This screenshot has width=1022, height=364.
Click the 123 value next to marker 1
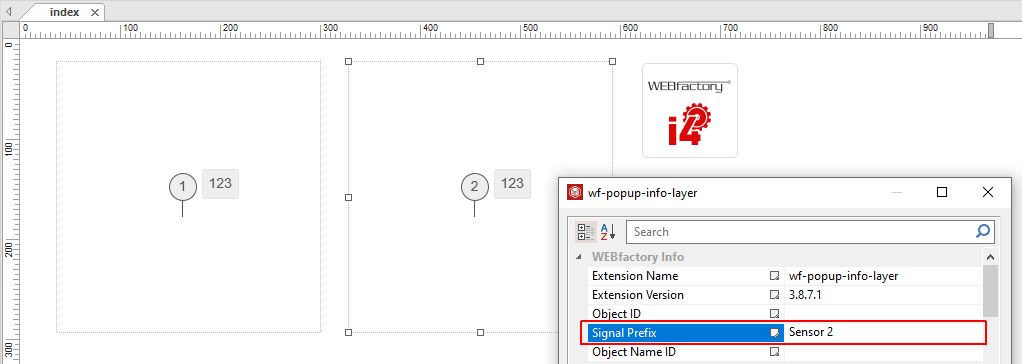point(220,183)
